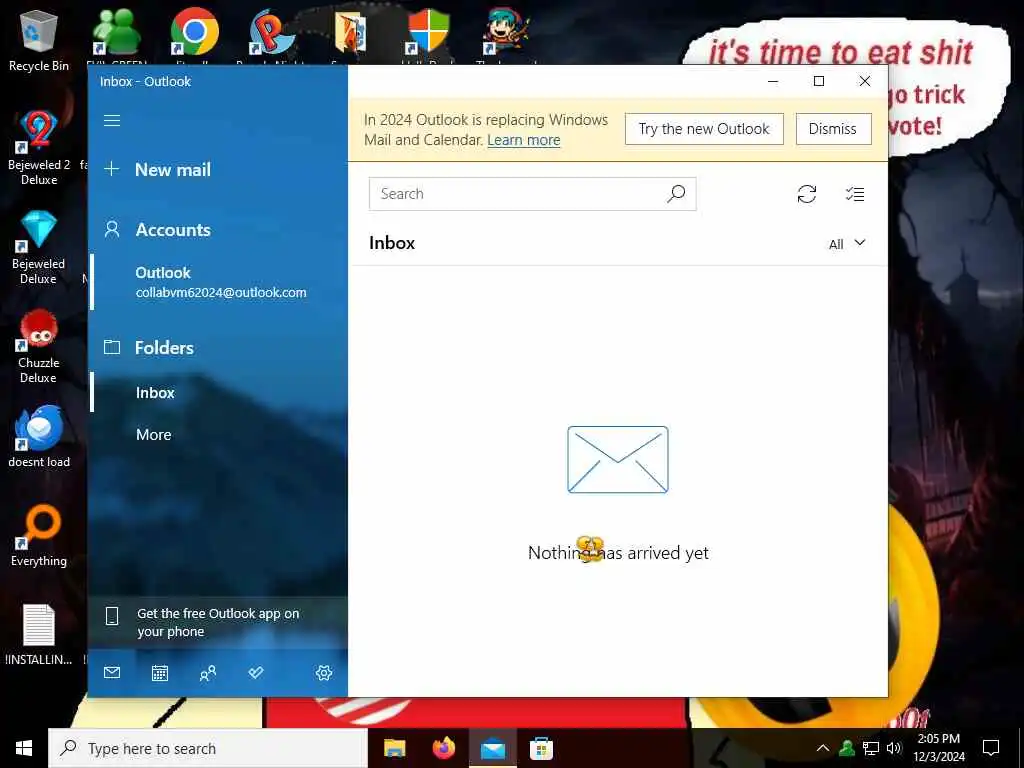This screenshot has width=1024, height=768.
Task: Open the clock showing 2:05 PM
Action: (939, 748)
